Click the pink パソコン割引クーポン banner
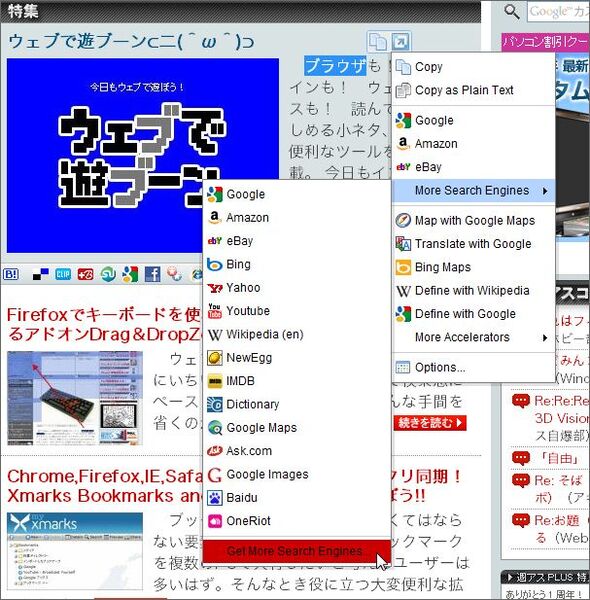The image size is (590, 600). click(x=546, y=42)
